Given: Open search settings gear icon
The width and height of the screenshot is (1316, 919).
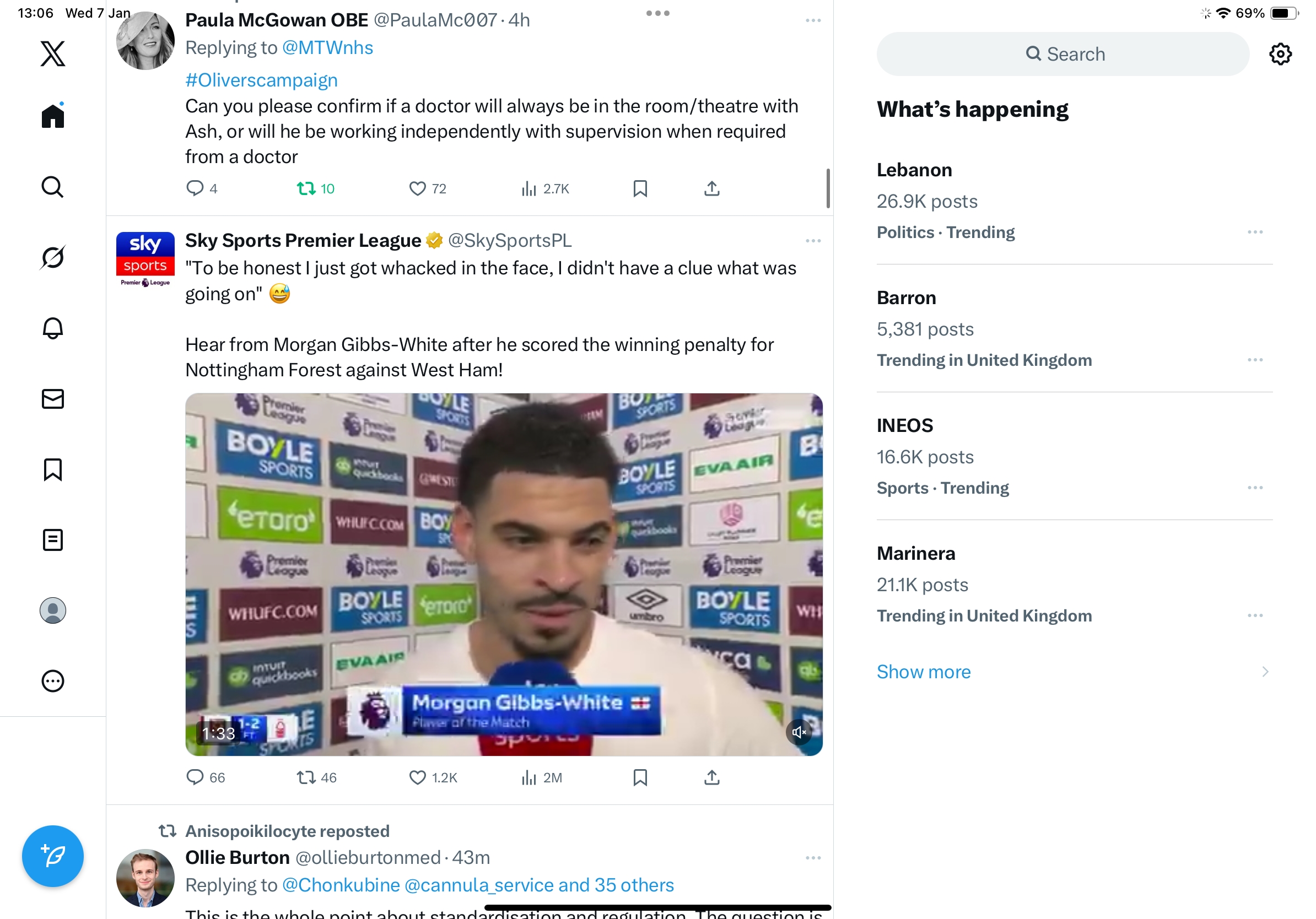Looking at the screenshot, I should tap(1279, 54).
